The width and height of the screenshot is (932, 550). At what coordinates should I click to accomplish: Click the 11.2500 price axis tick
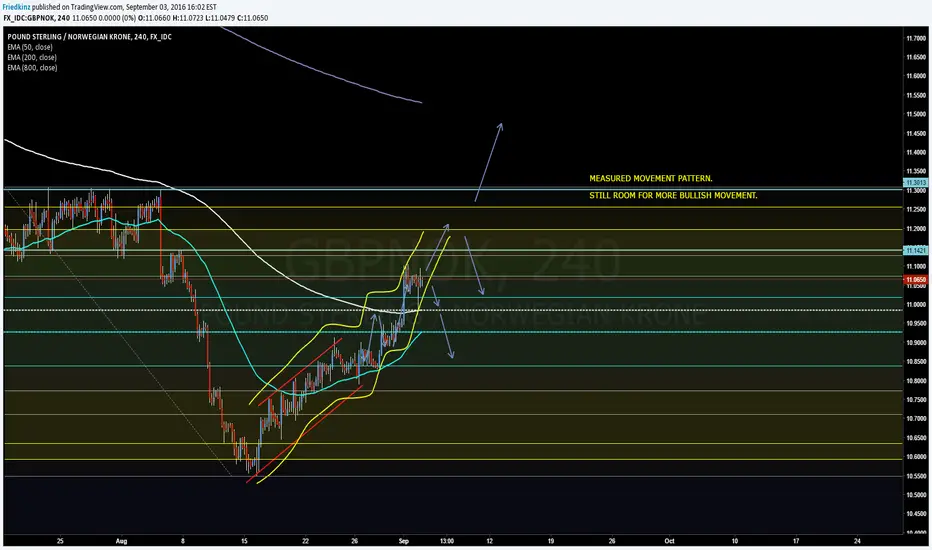pyautogui.click(x=916, y=209)
